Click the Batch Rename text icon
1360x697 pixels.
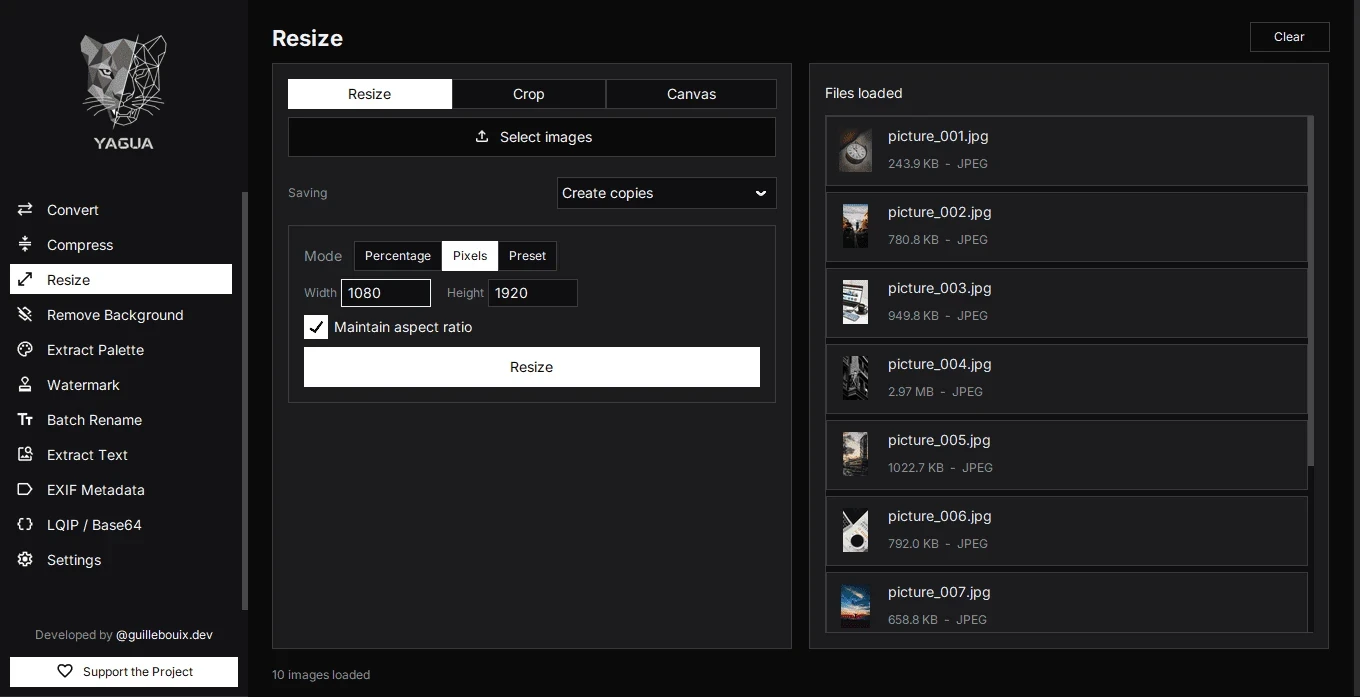coord(25,420)
